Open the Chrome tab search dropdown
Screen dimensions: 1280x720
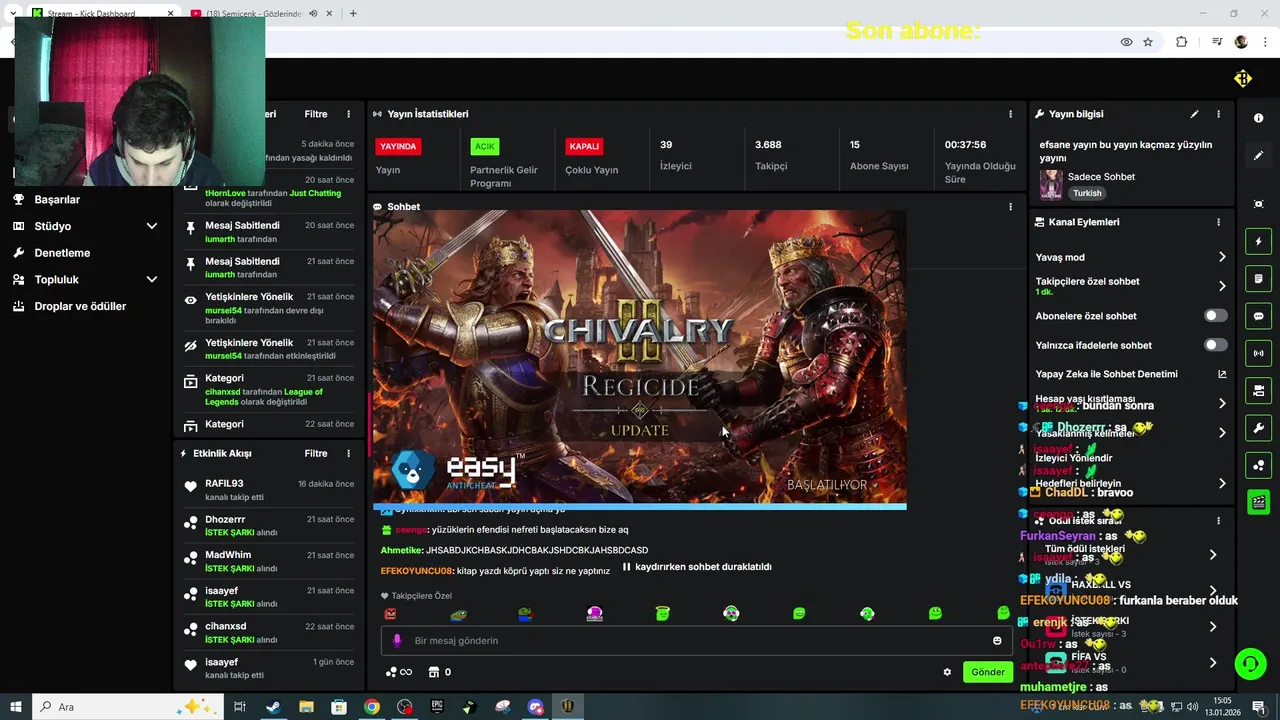click(11, 14)
